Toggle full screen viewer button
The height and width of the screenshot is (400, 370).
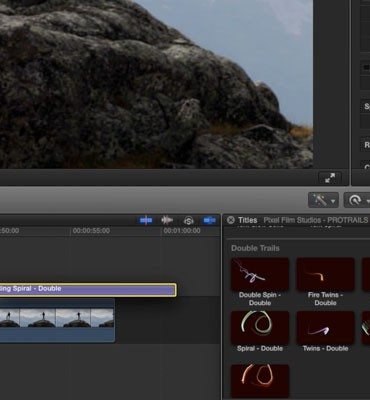tap(330, 178)
